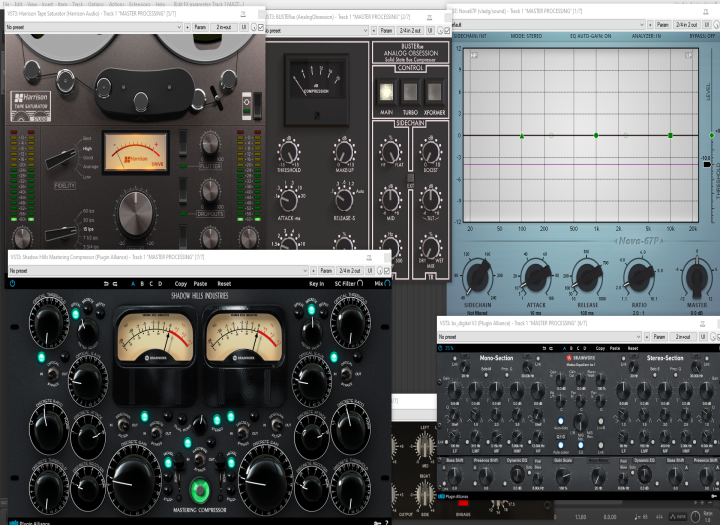This screenshot has height=525, width=720.
Task: Click the Harrison DRIVE VU meter
Action: [x=136, y=152]
